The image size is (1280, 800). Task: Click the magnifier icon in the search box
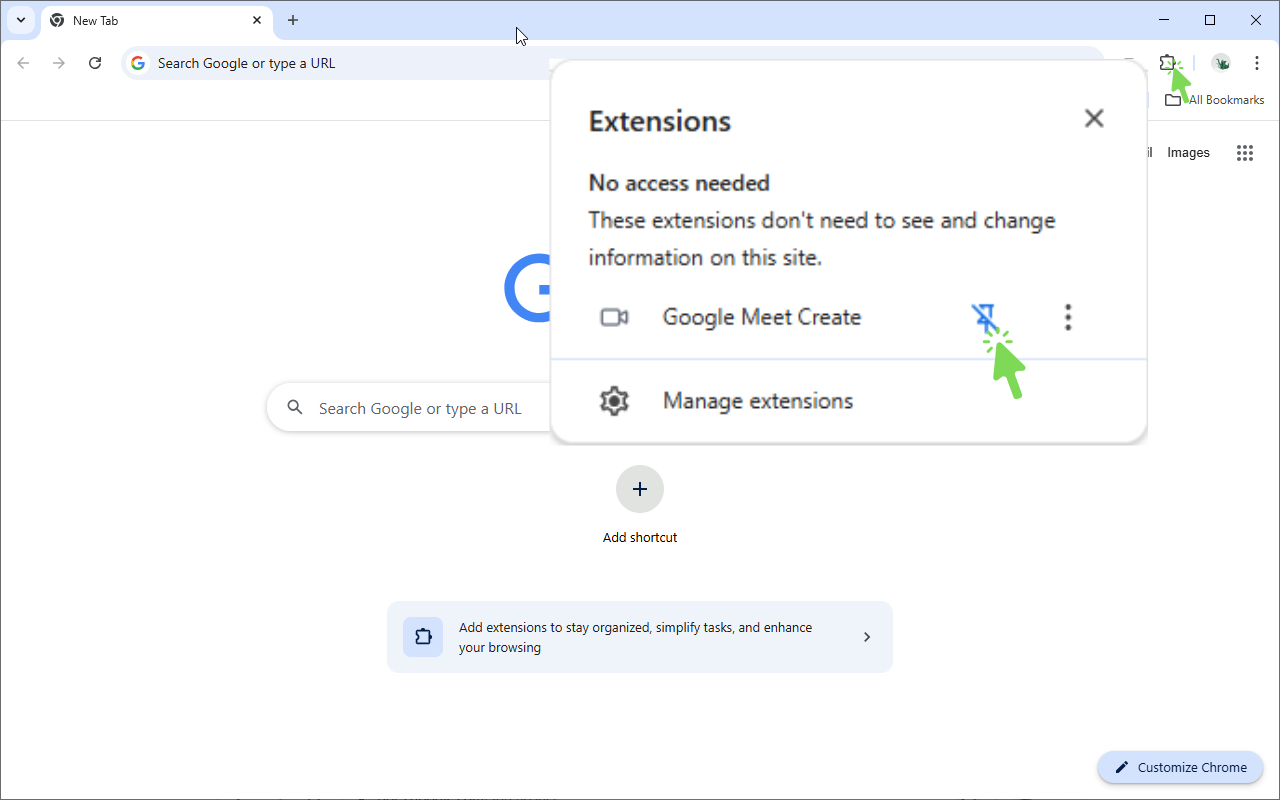coord(295,408)
